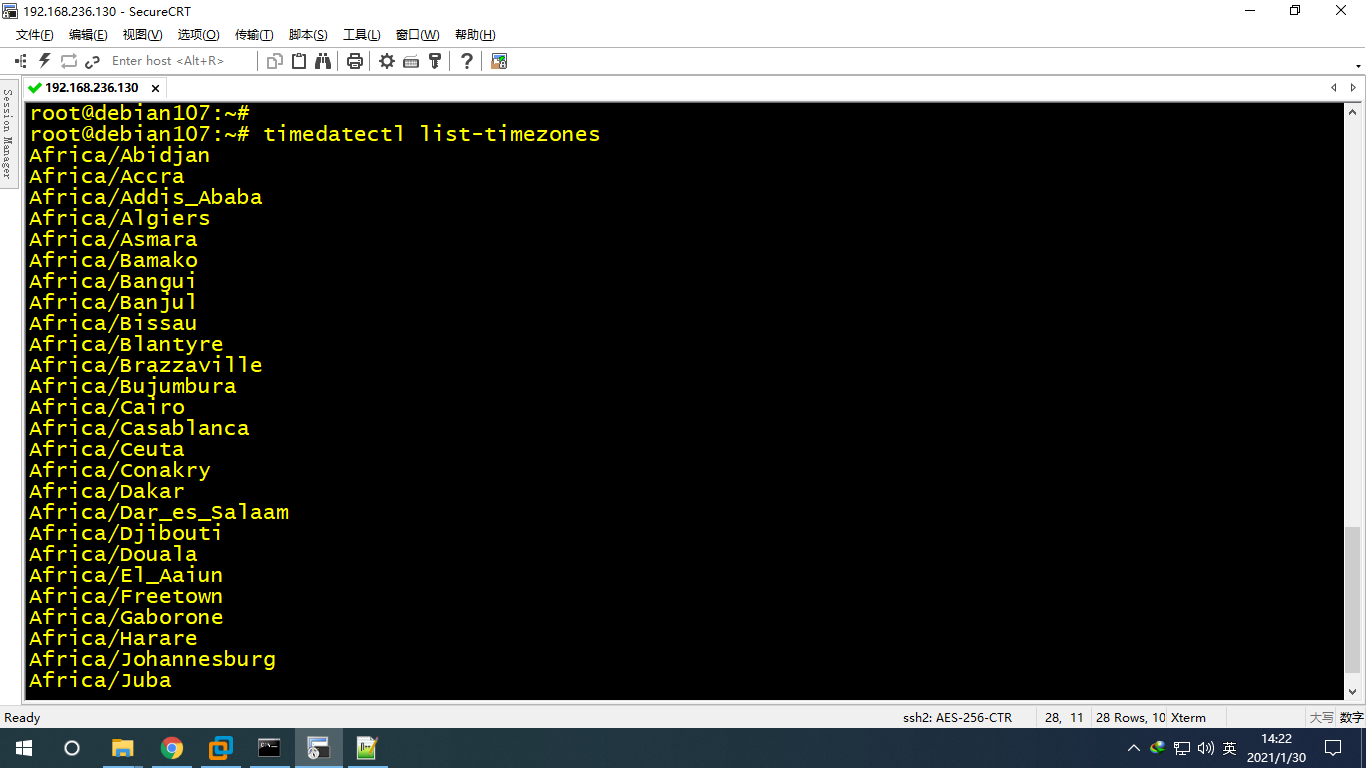Click the terminal scrollbar up arrow
This screenshot has height=768, width=1366.
[x=1353, y=110]
